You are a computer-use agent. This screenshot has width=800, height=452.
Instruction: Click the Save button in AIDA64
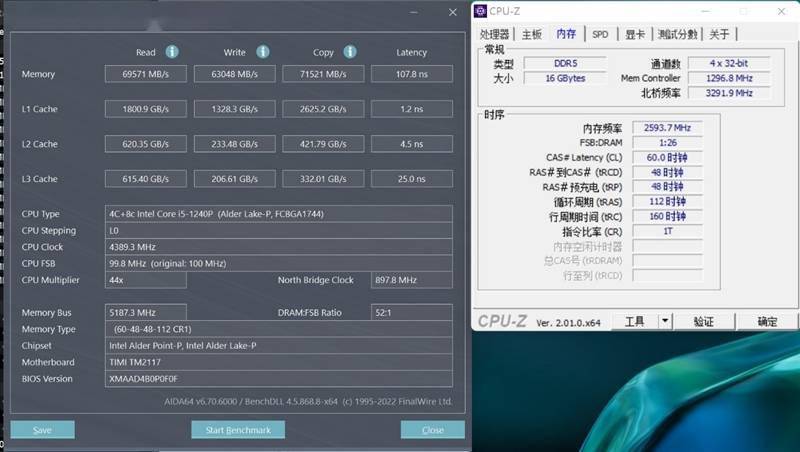click(42, 430)
